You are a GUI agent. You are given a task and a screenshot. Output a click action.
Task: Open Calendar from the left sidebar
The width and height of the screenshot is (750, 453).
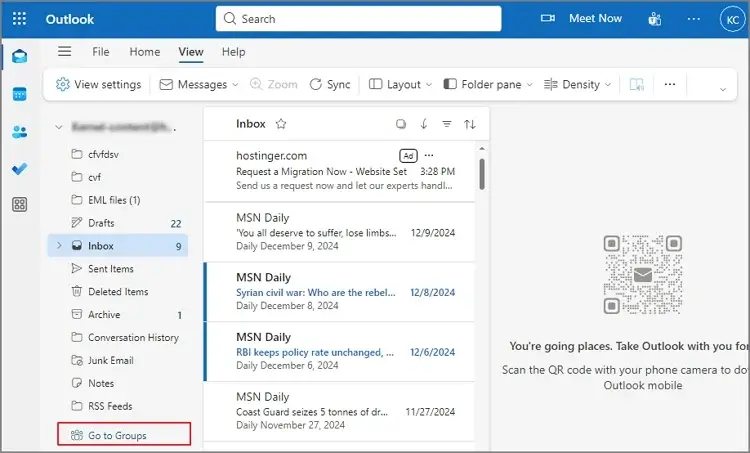pos(20,94)
